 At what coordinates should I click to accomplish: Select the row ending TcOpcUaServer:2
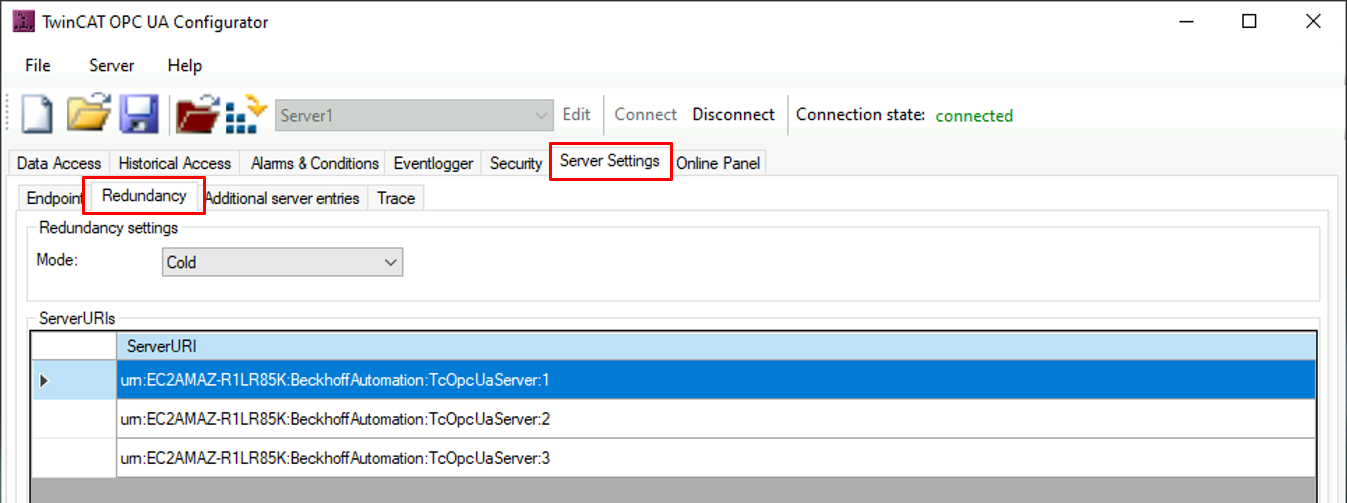(x=716, y=419)
